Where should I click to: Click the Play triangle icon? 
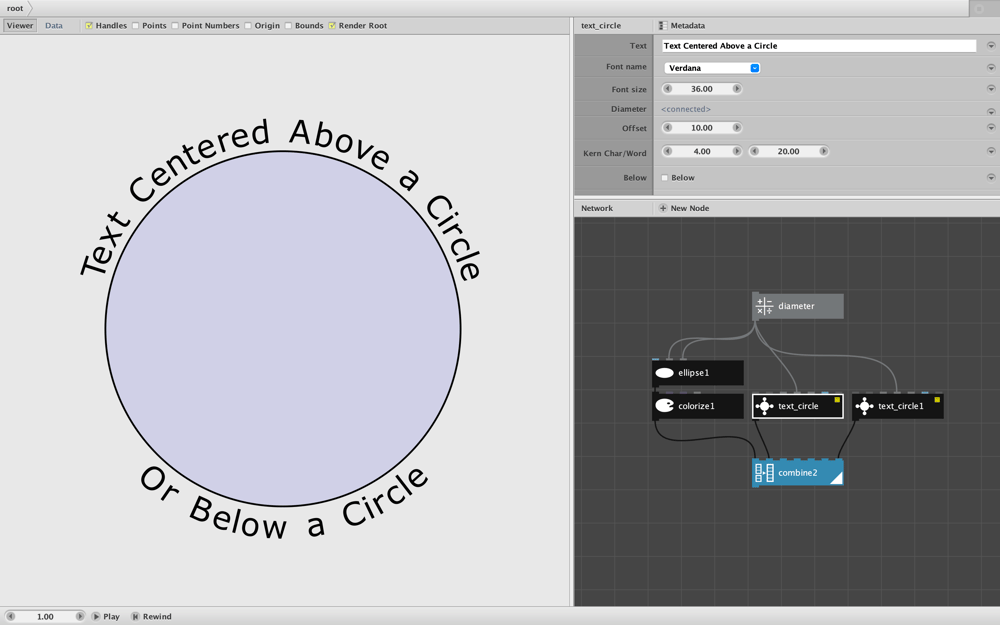point(96,616)
